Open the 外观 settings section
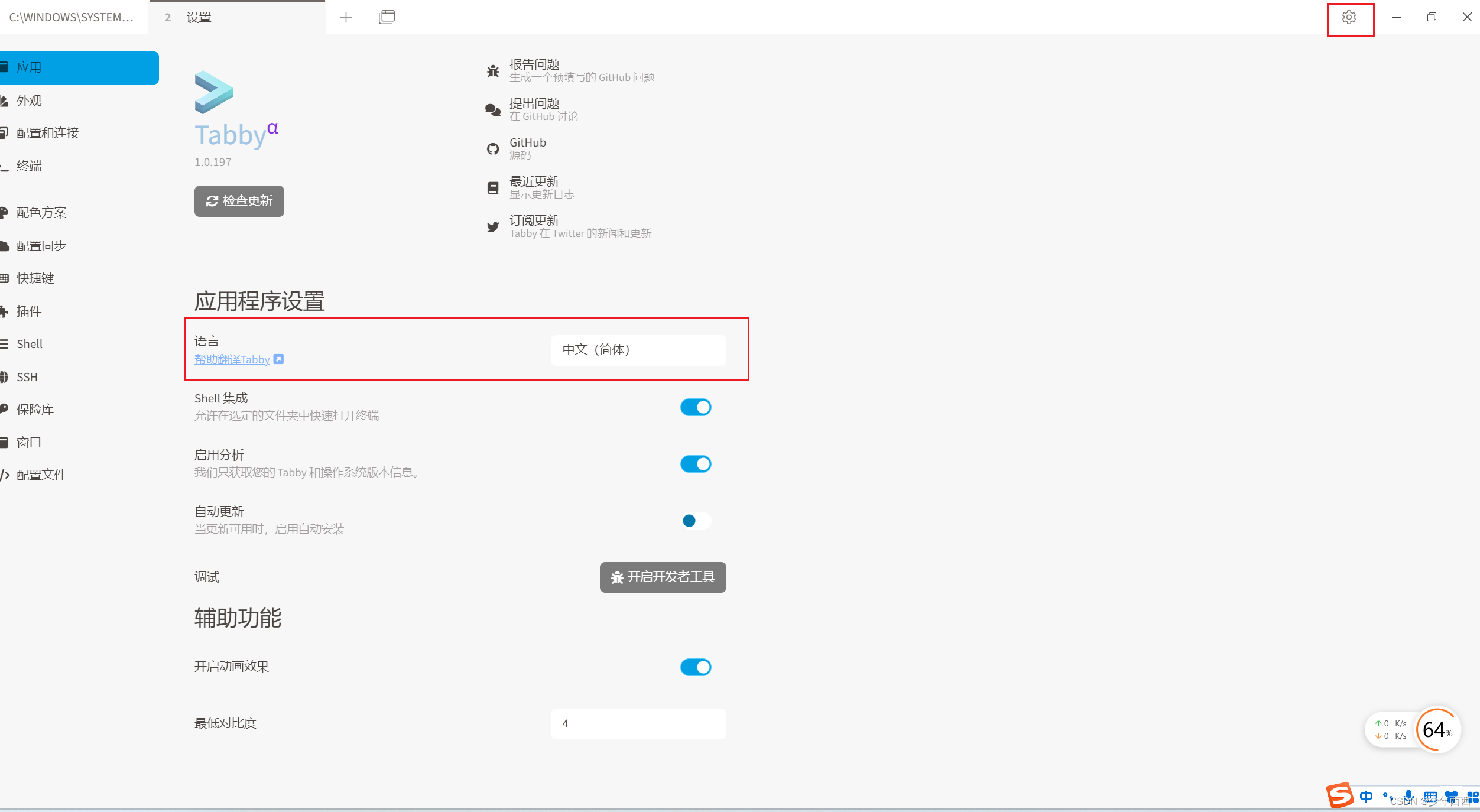 [30, 100]
